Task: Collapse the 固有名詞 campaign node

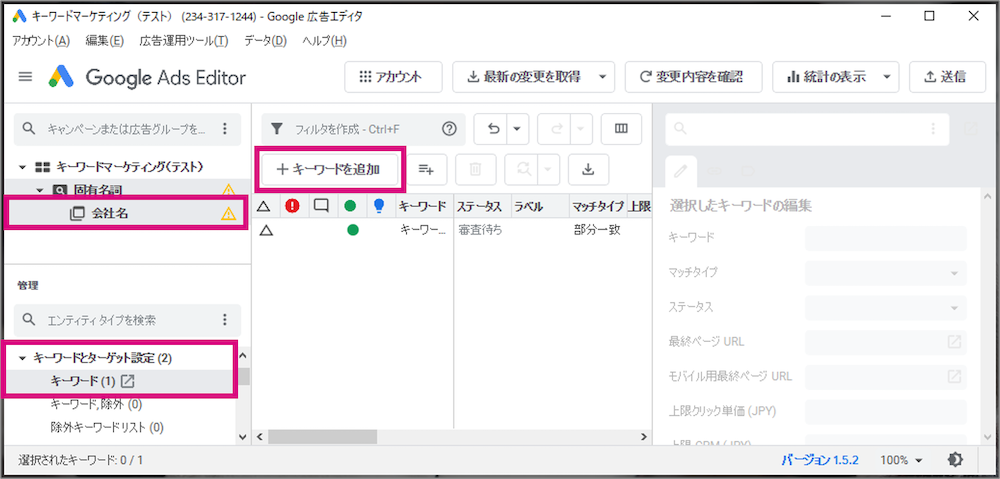Action: point(39,189)
